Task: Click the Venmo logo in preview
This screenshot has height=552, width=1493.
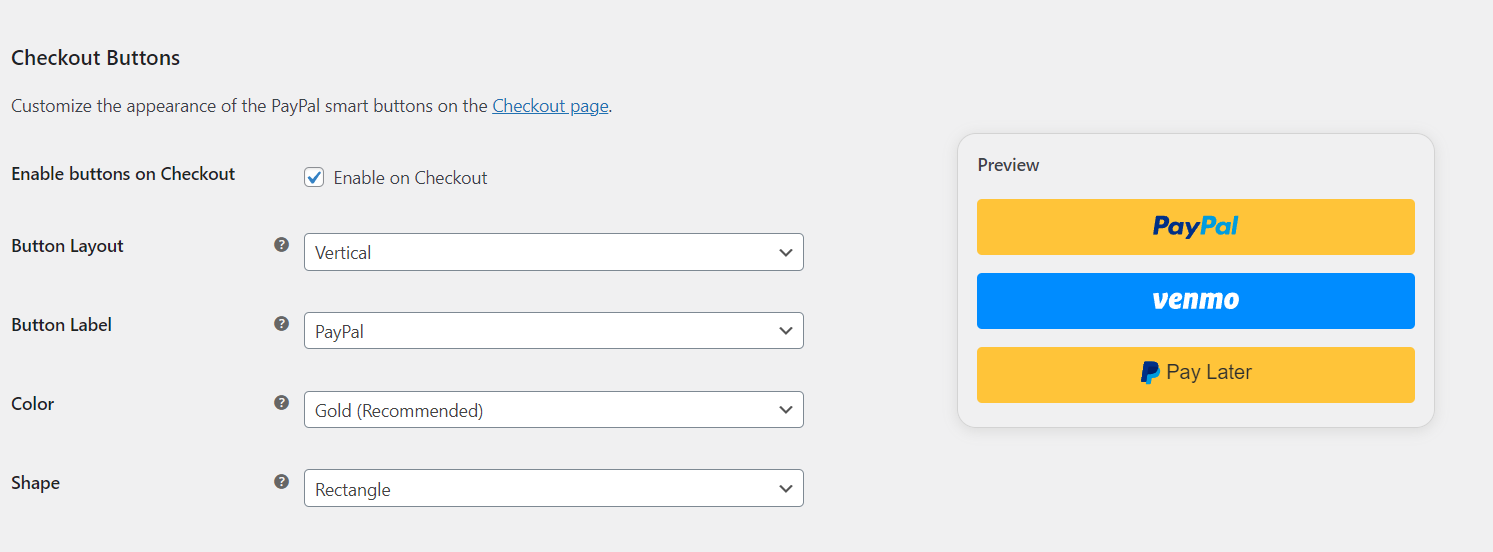Action: (x=1195, y=300)
